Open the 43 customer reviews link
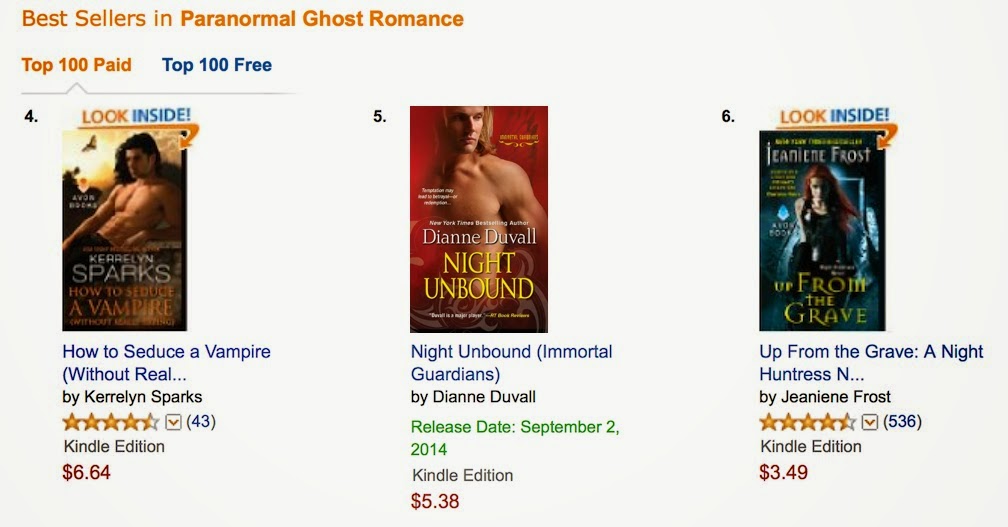 point(201,422)
